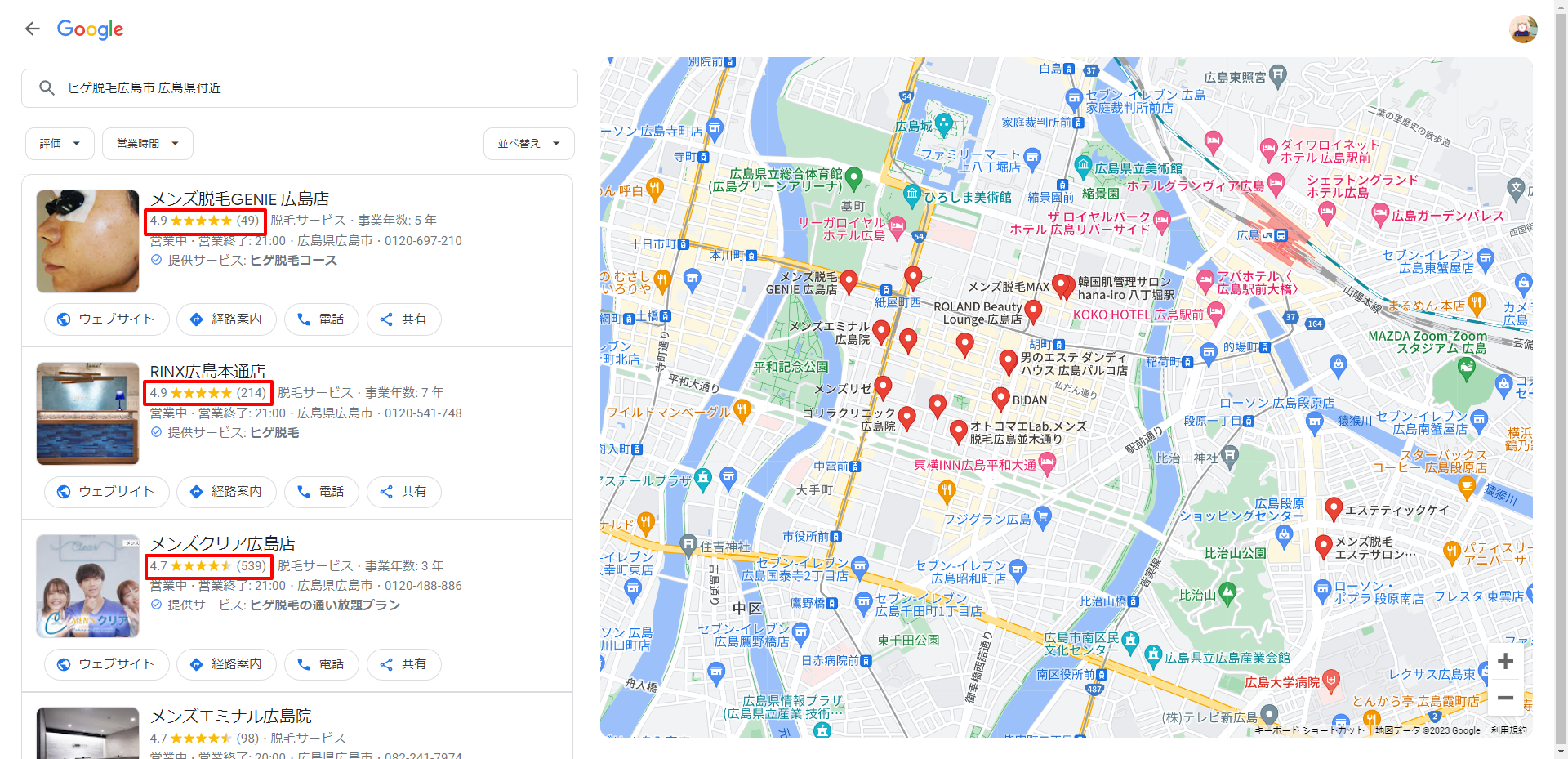Open the 並べ替え sort dropdown

tap(528, 144)
